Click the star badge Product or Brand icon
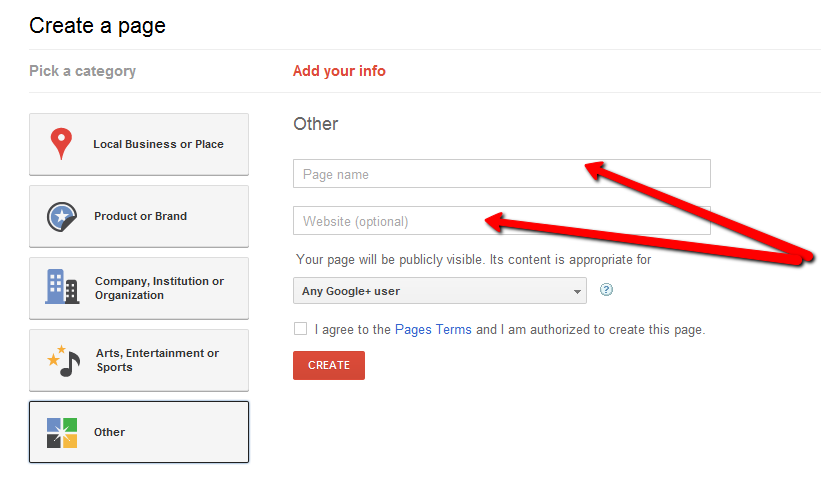Screen dimensions: 821x481 coord(62,216)
